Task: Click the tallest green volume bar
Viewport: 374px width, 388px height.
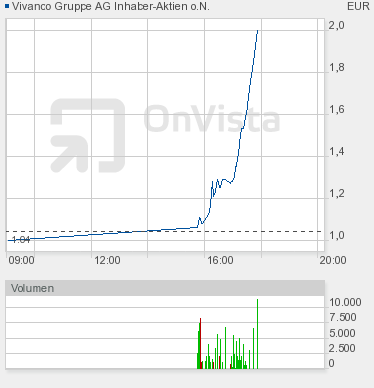Action: point(258,334)
